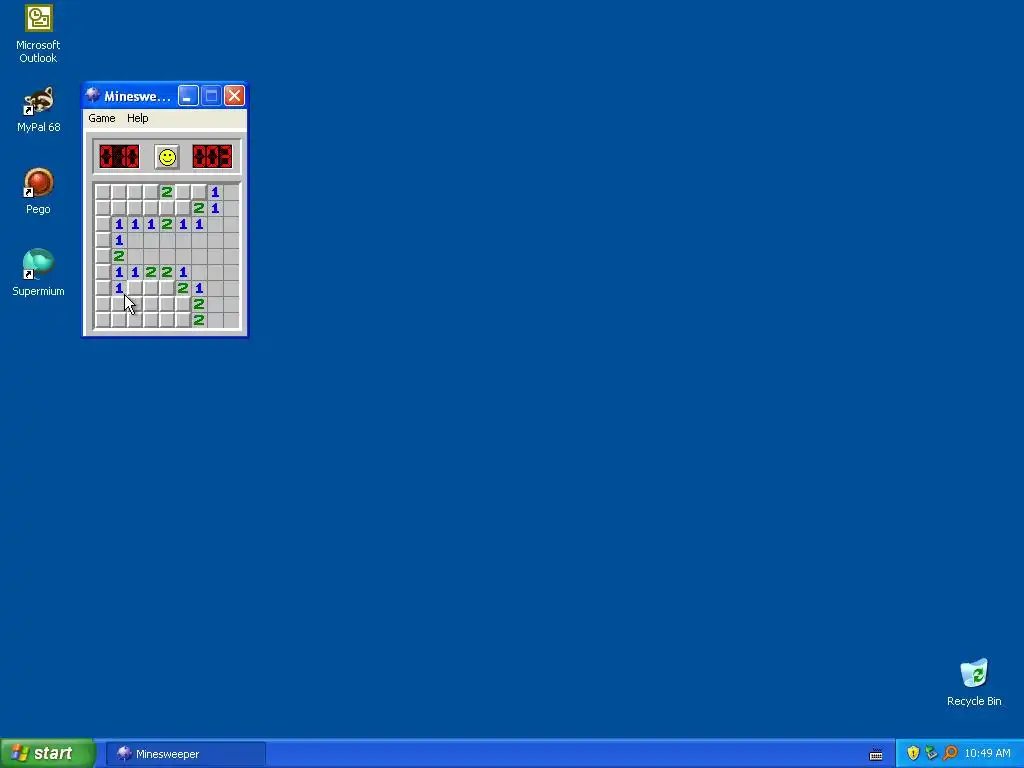Viewport: 1024px width, 768px height.
Task: Uncover the covered tile directly left of eighth-row 2
Action: tap(183, 304)
